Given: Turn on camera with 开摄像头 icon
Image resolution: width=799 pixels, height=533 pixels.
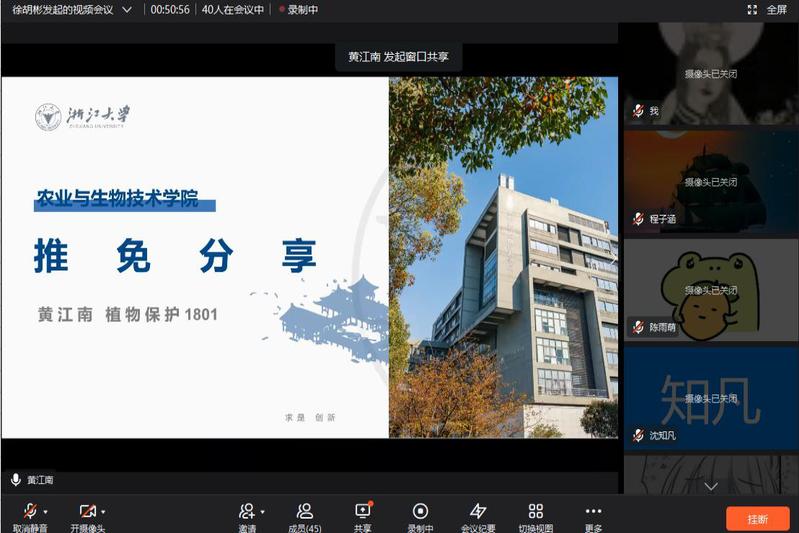Looking at the screenshot, I should tap(88, 511).
